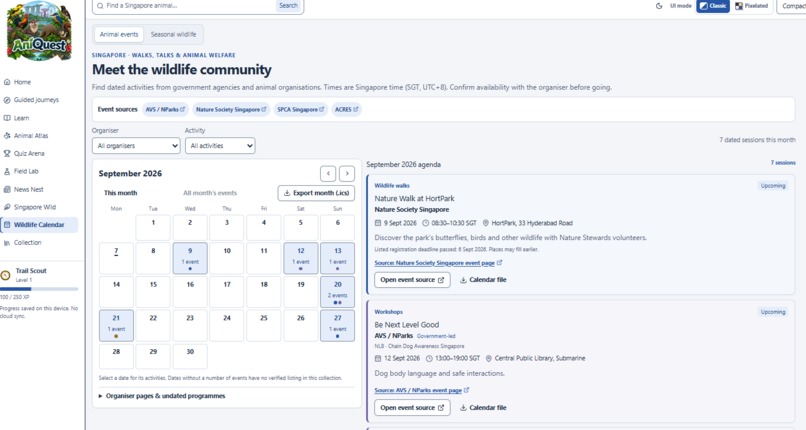Switch UI mode to Pixelated
806x430 pixels.
752,6
